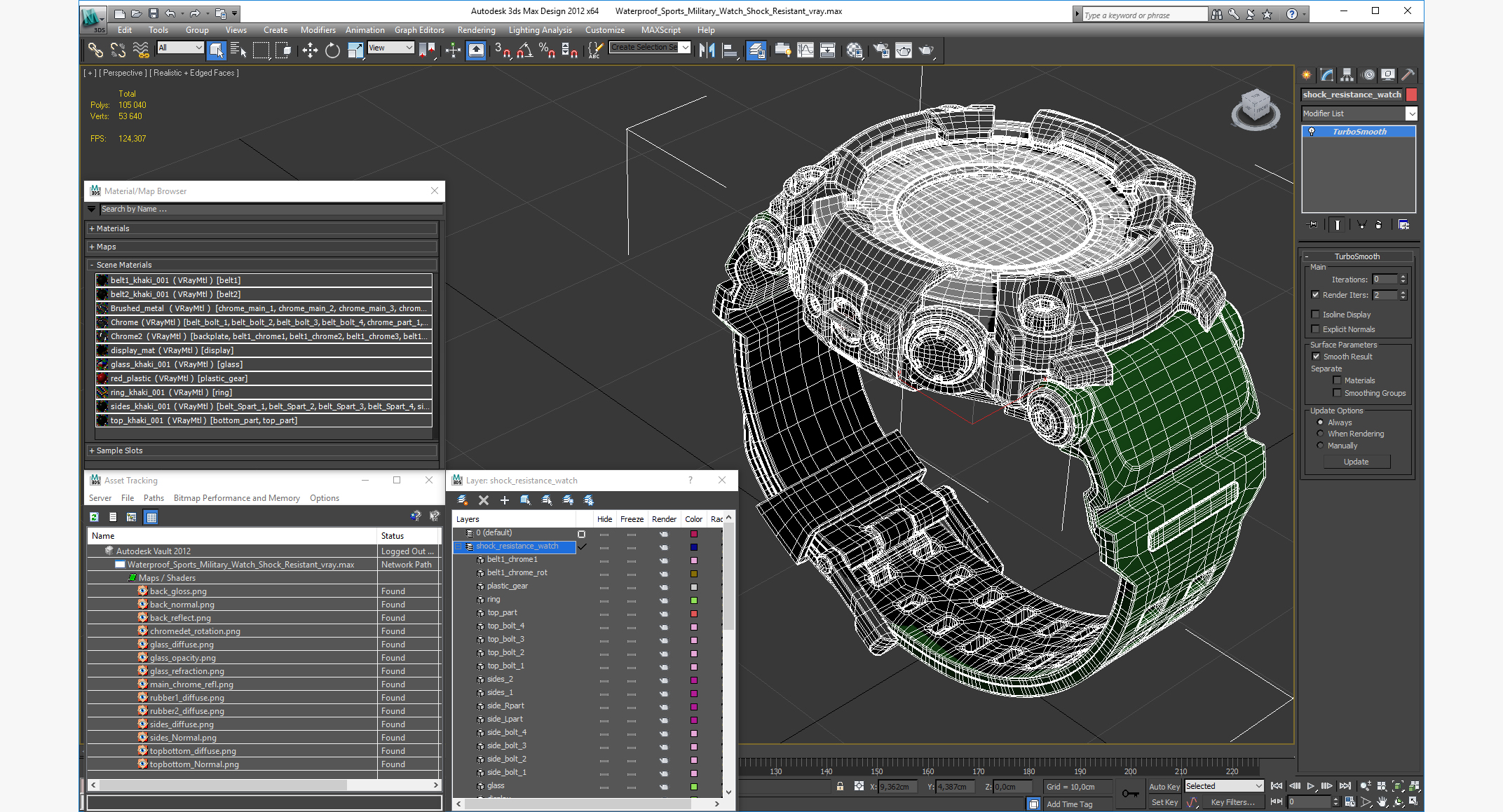The width and height of the screenshot is (1503, 812).
Task: Click the Set Key button
Action: (x=1164, y=802)
